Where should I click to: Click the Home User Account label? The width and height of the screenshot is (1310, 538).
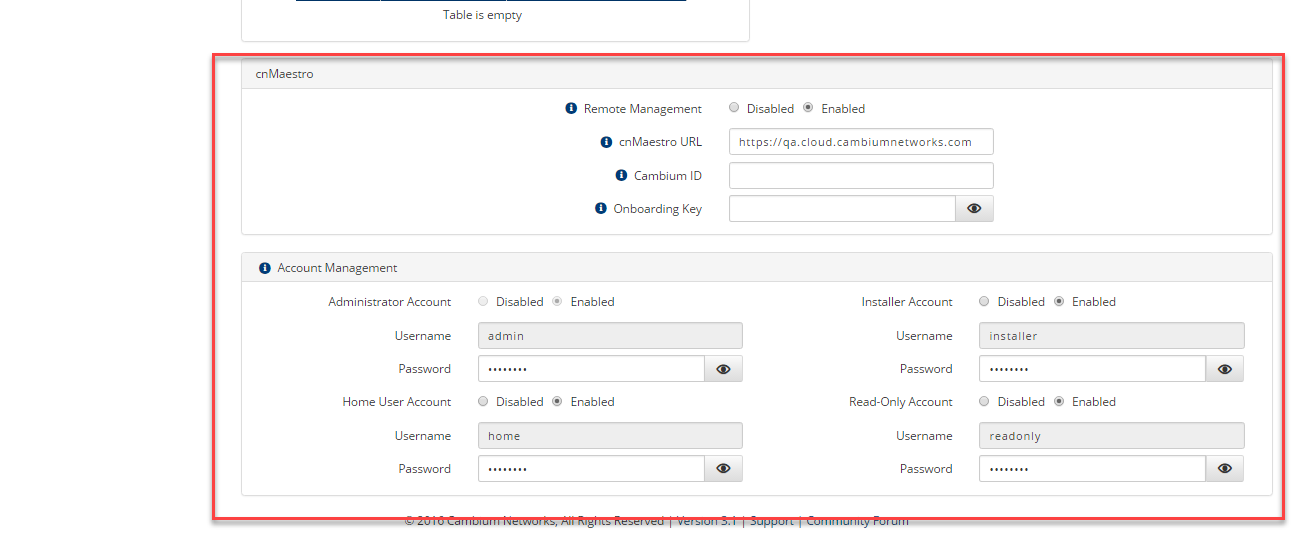pos(397,402)
